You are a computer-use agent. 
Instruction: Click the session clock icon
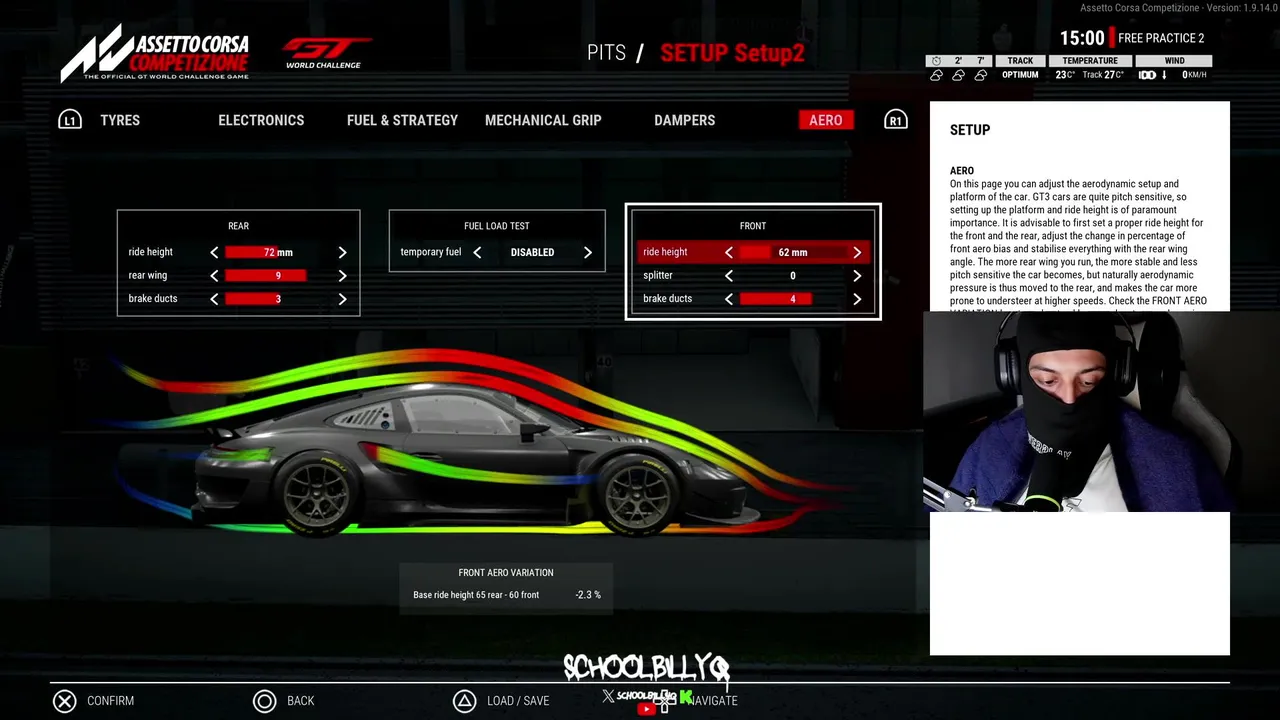(x=936, y=61)
